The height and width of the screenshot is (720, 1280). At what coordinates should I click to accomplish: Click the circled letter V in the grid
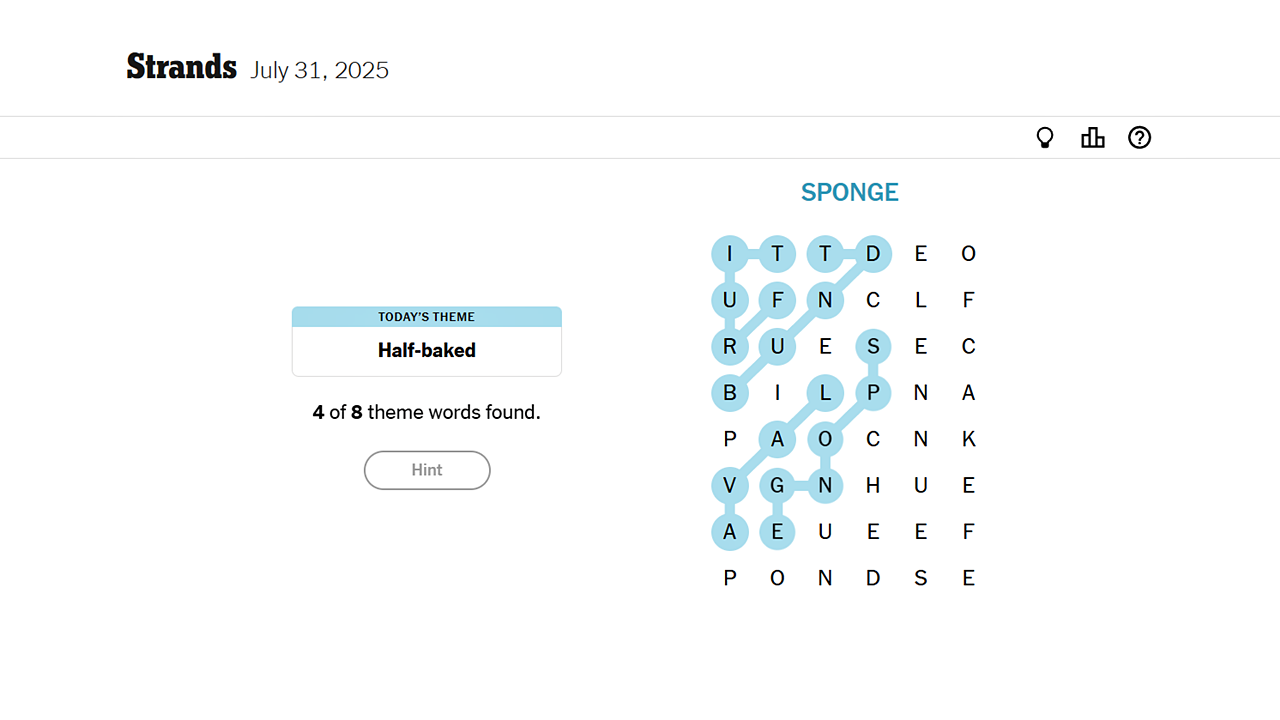730,485
